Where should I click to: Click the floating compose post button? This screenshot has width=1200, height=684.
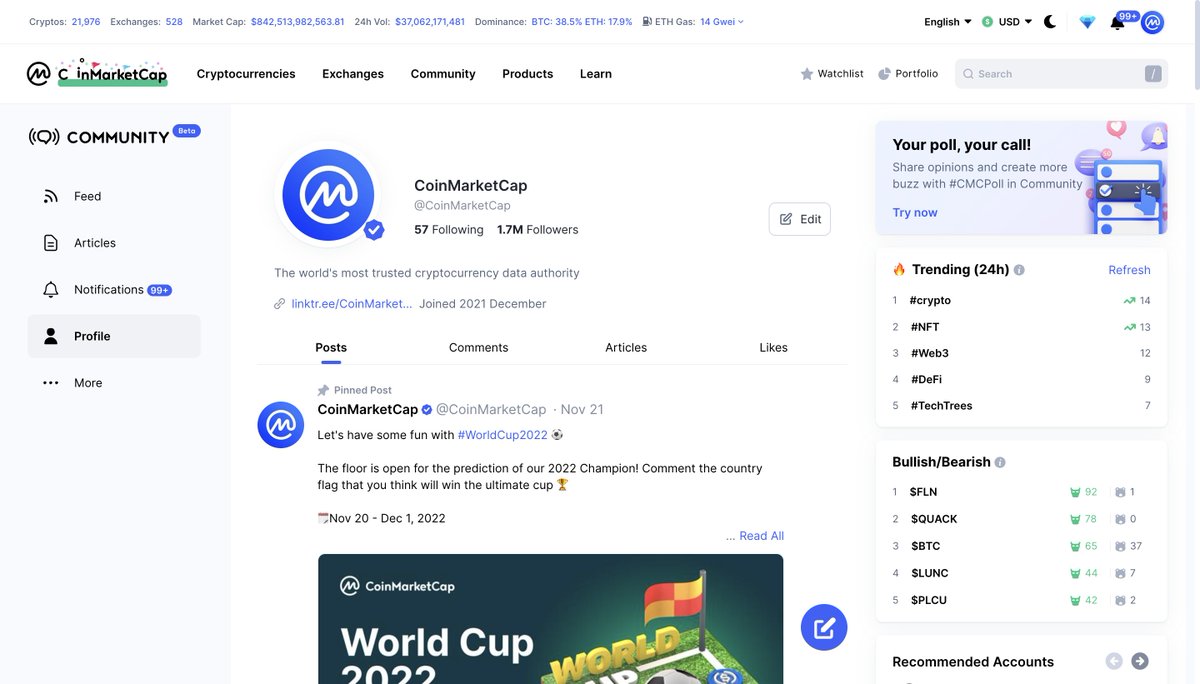(x=824, y=628)
